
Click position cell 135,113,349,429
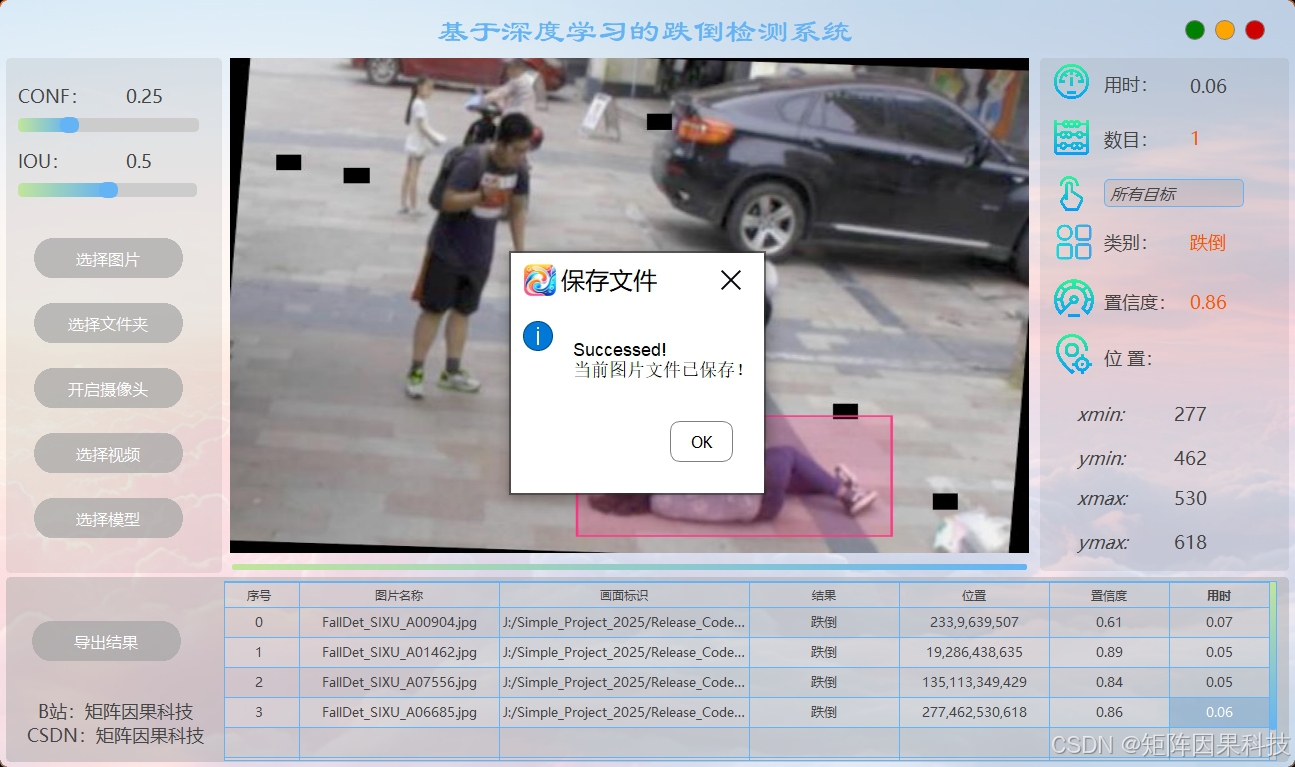click(974, 682)
